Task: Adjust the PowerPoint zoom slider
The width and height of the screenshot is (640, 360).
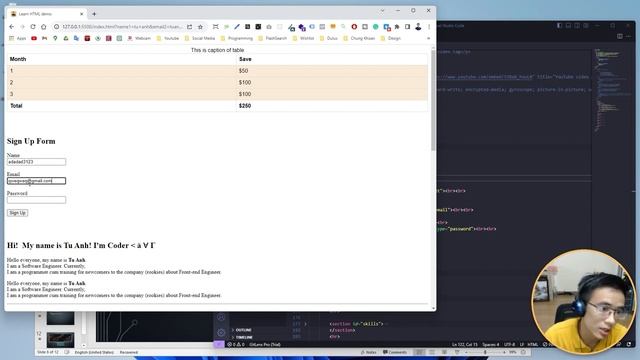Action: coord(485,352)
